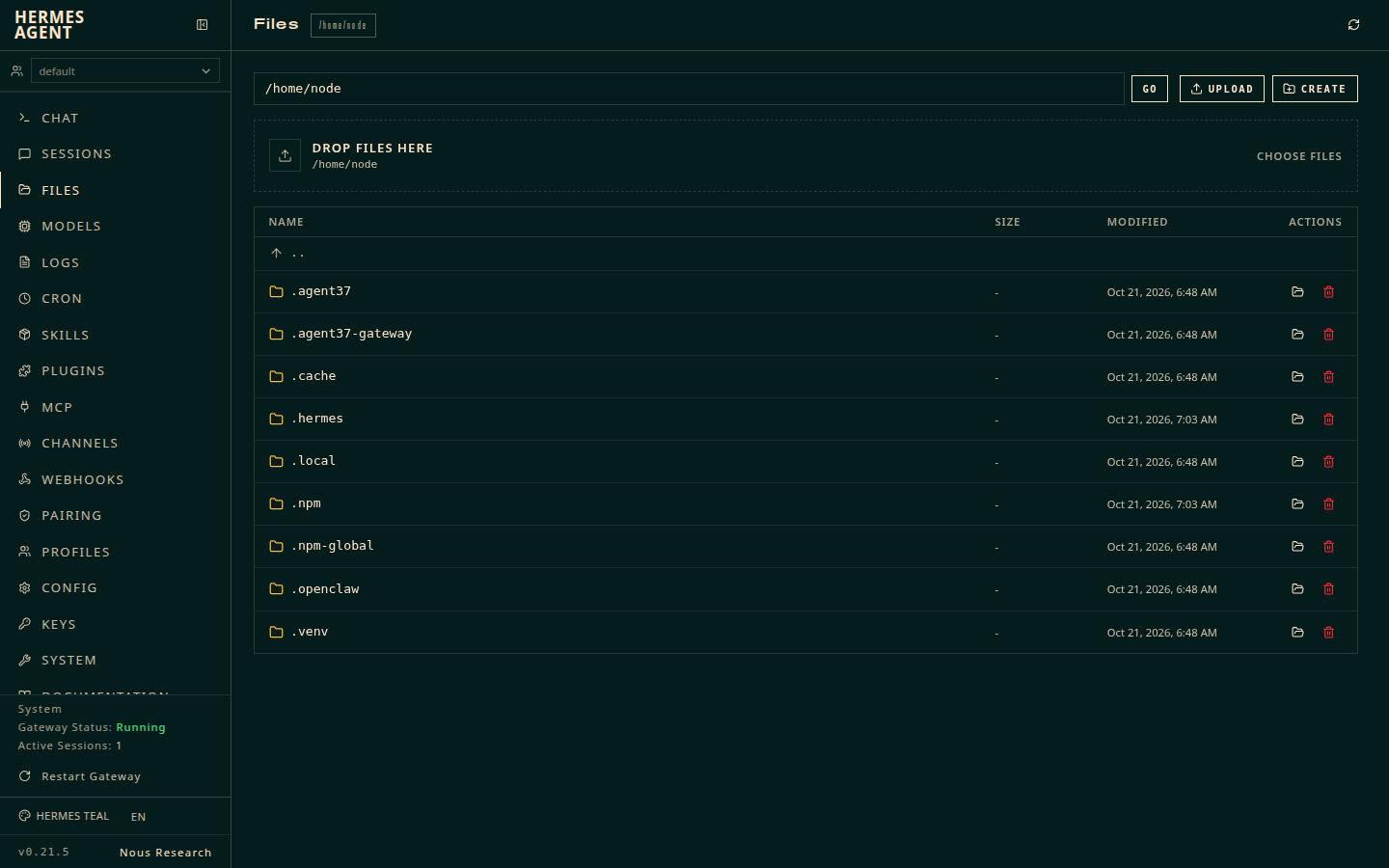Delete the .cache folder
The image size is (1389, 868).
1328,377
